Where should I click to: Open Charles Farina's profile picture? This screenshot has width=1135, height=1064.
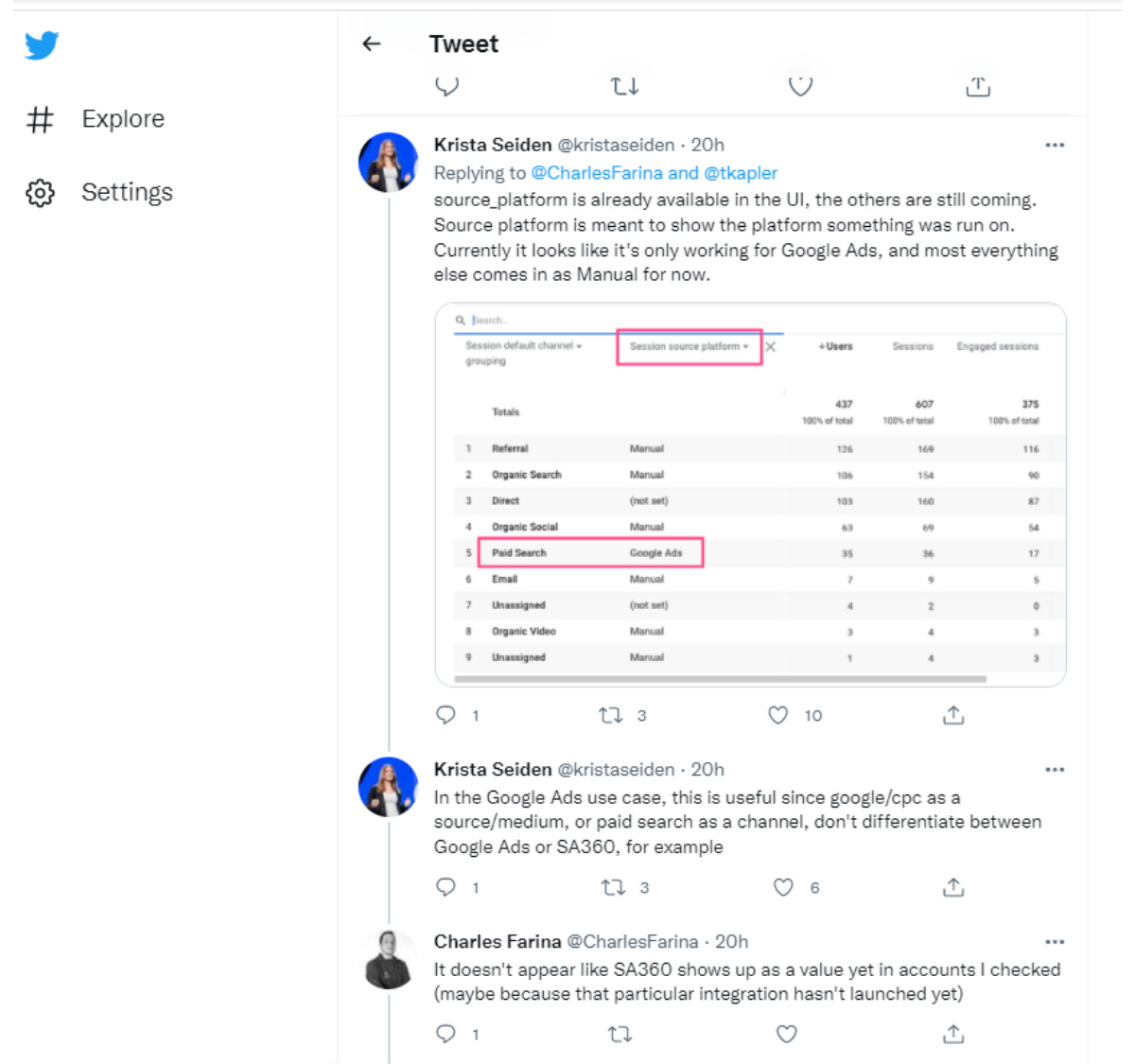coord(389,960)
